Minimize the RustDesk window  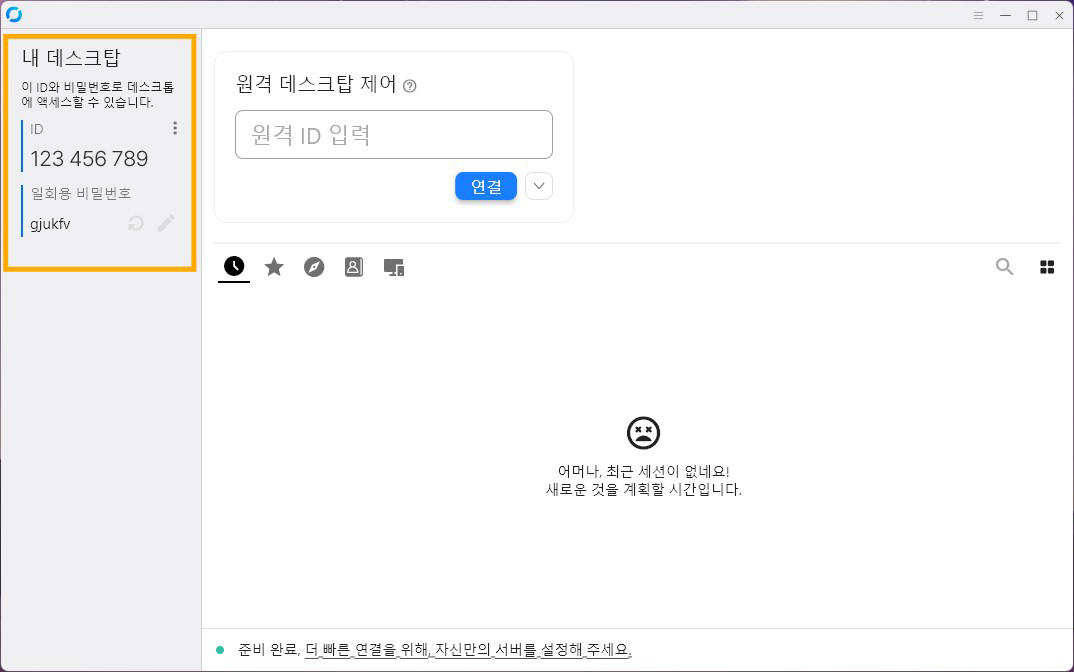[1005, 15]
